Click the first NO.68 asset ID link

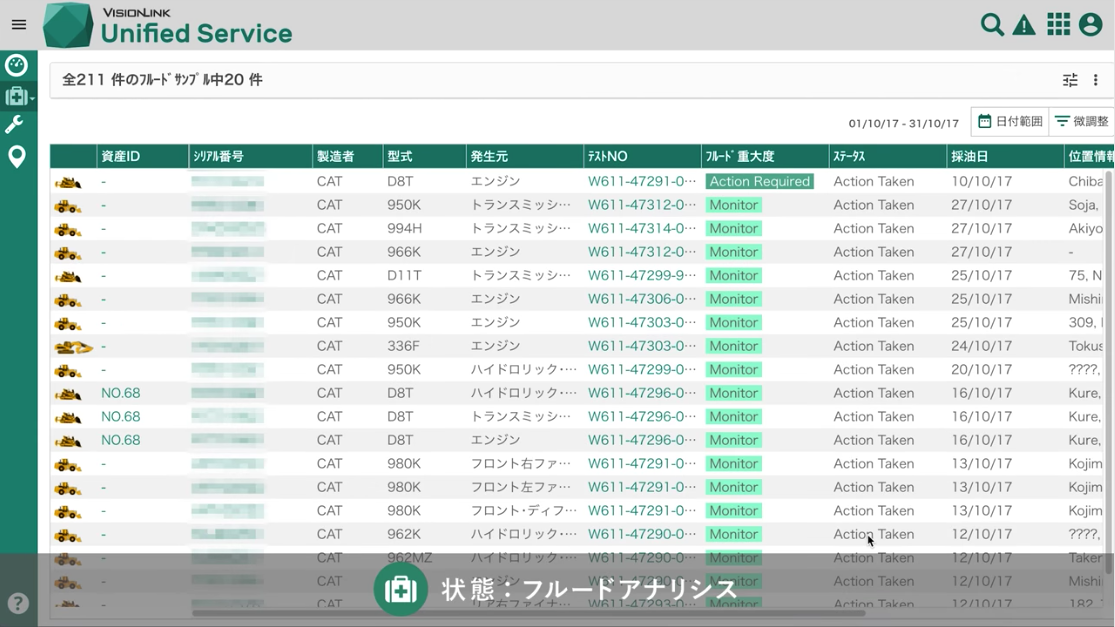coord(120,393)
